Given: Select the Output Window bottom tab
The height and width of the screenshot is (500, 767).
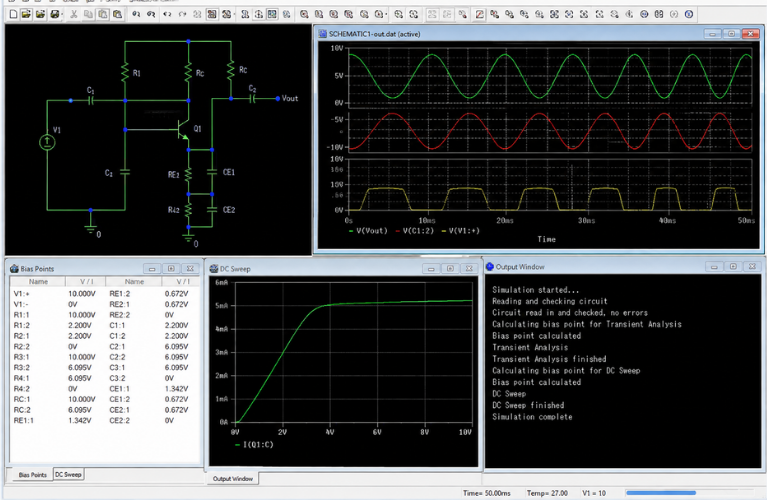Looking at the screenshot, I should tap(232, 478).
